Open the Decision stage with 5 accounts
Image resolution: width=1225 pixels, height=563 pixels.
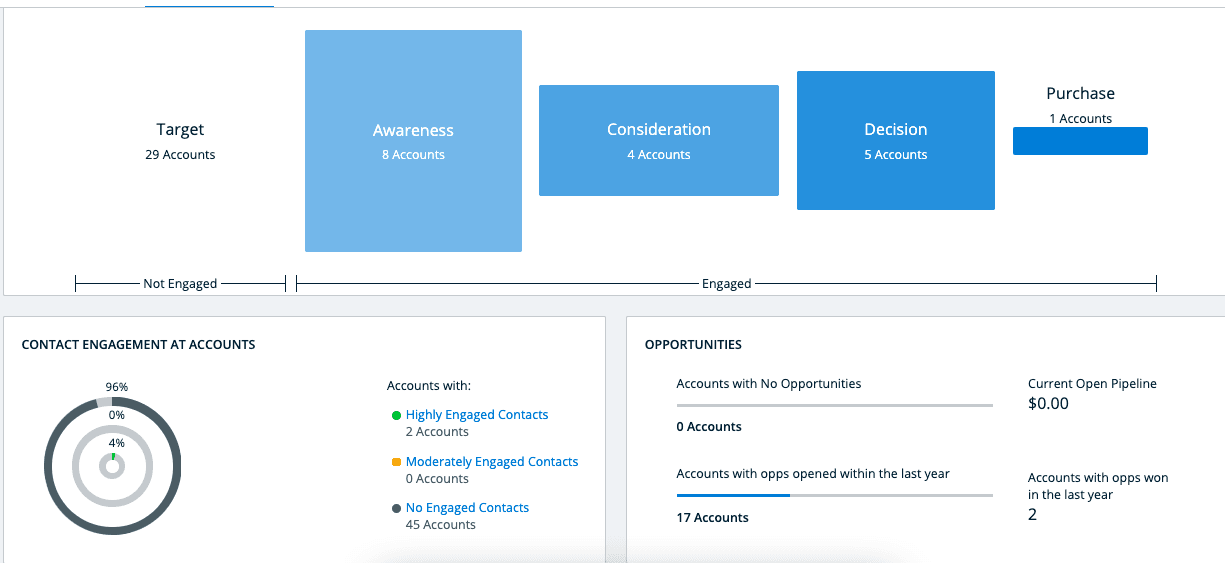click(896, 140)
